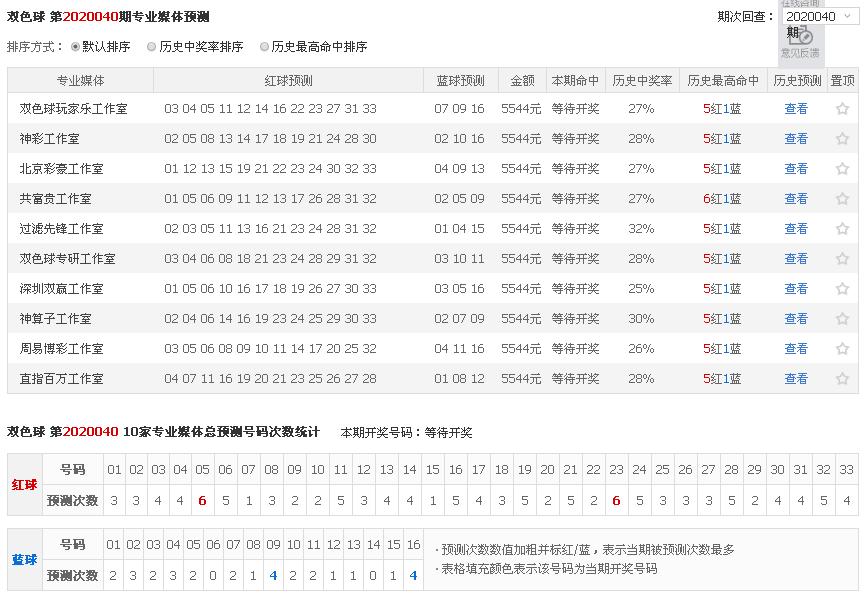Viewport: 866px width, 599px height.
Task: Click the 历史最高命中 column header
Action: coord(722,81)
